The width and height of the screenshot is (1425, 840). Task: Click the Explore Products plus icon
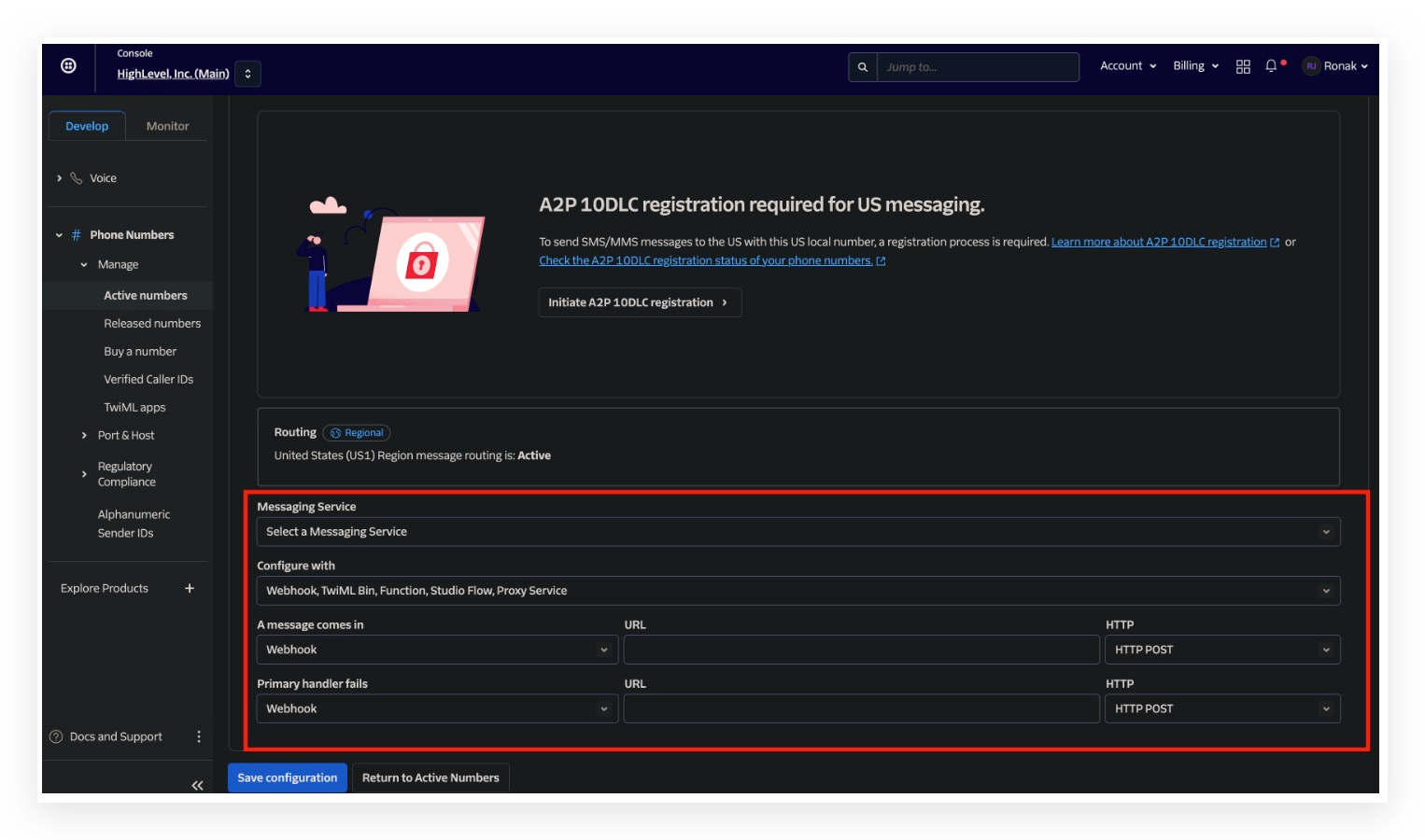(x=190, y=589)
